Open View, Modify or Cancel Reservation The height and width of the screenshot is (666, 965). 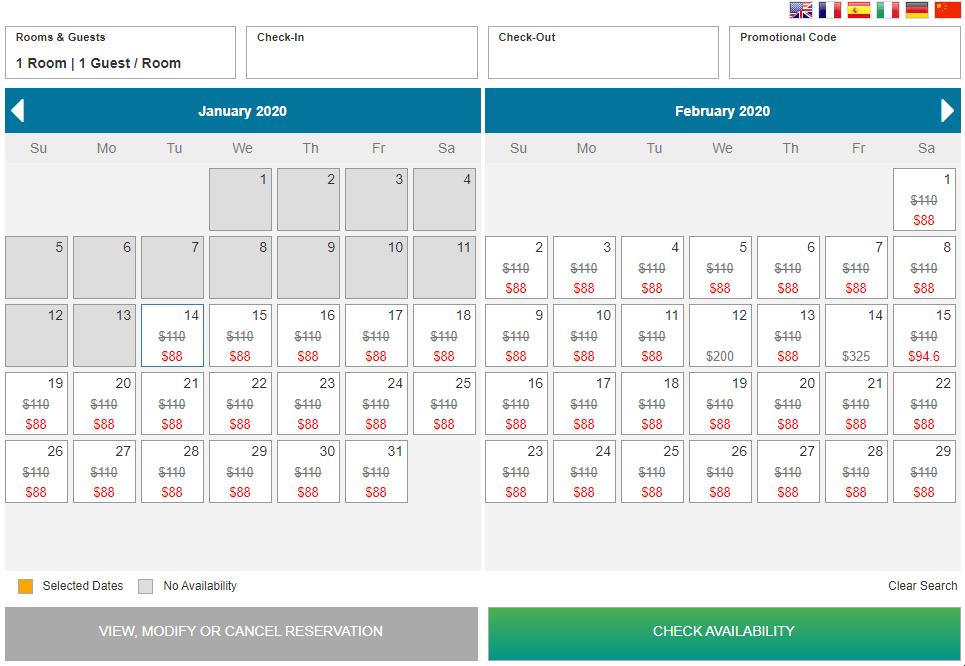tap(241, 632)
